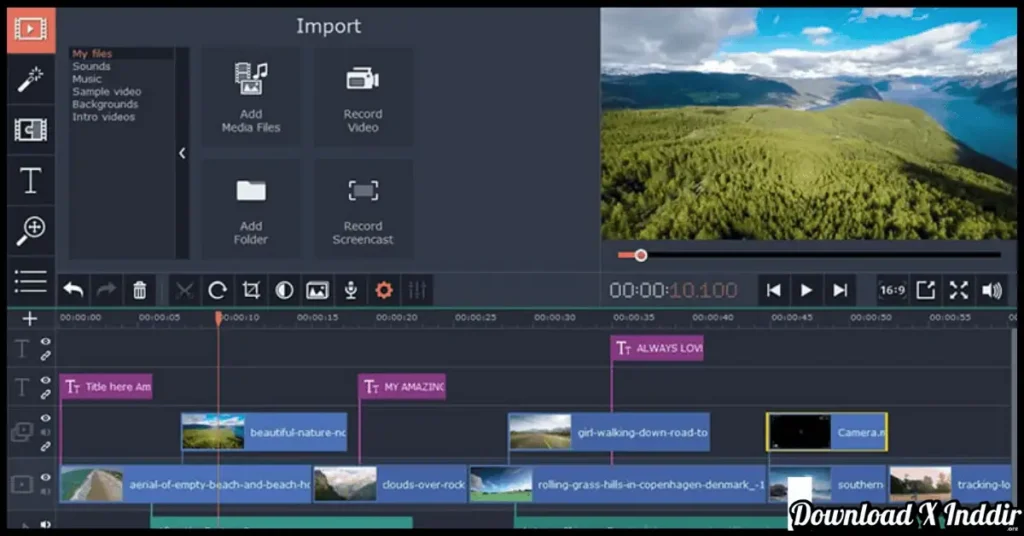Click Record Video
This screenshot has height=536, width=1024.
[363, 97]
